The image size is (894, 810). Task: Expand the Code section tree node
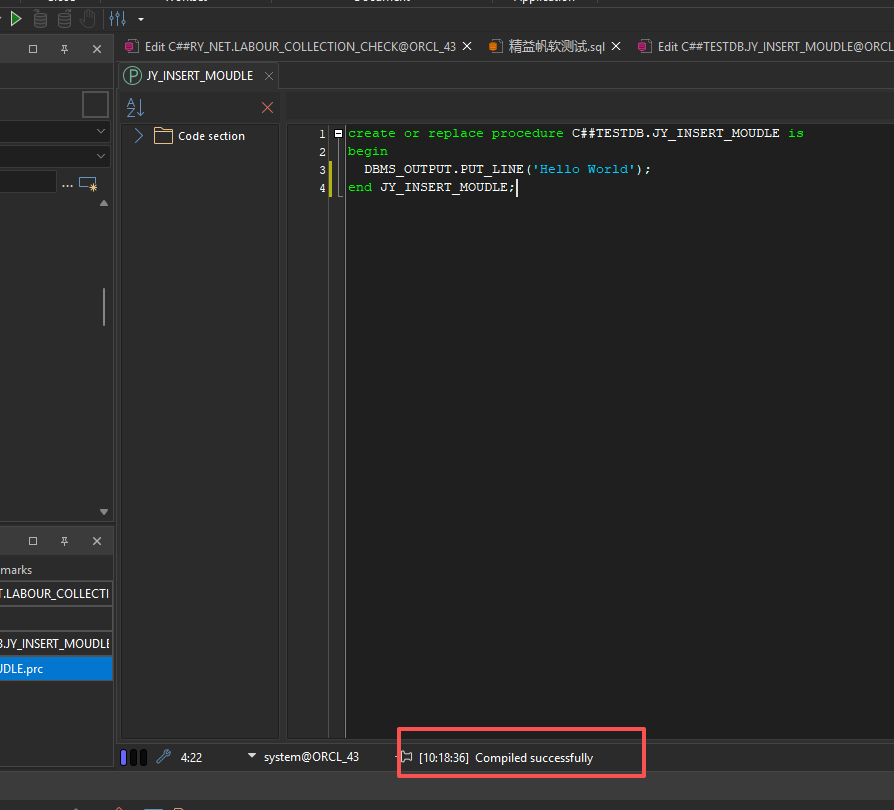[x=139, y=136]
